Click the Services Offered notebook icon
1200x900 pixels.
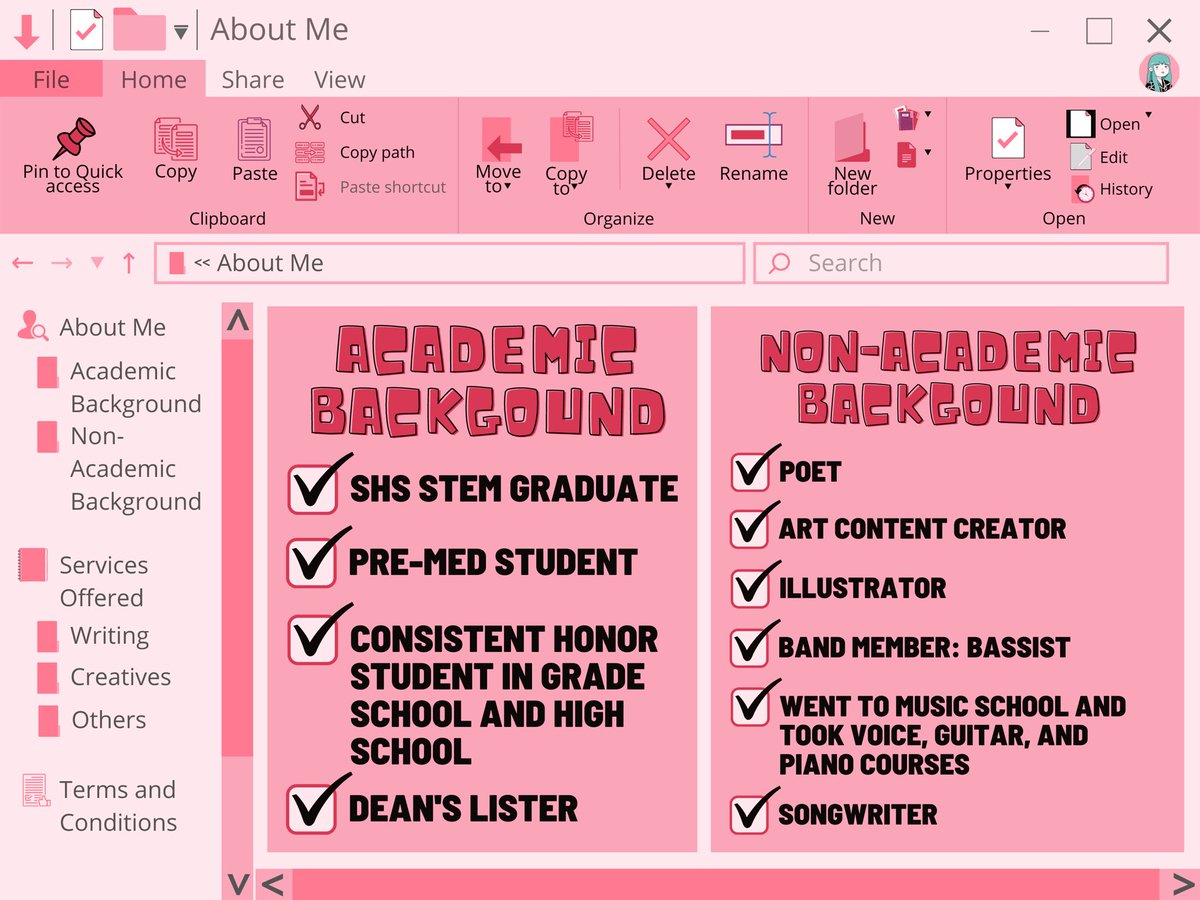point(32,565)
